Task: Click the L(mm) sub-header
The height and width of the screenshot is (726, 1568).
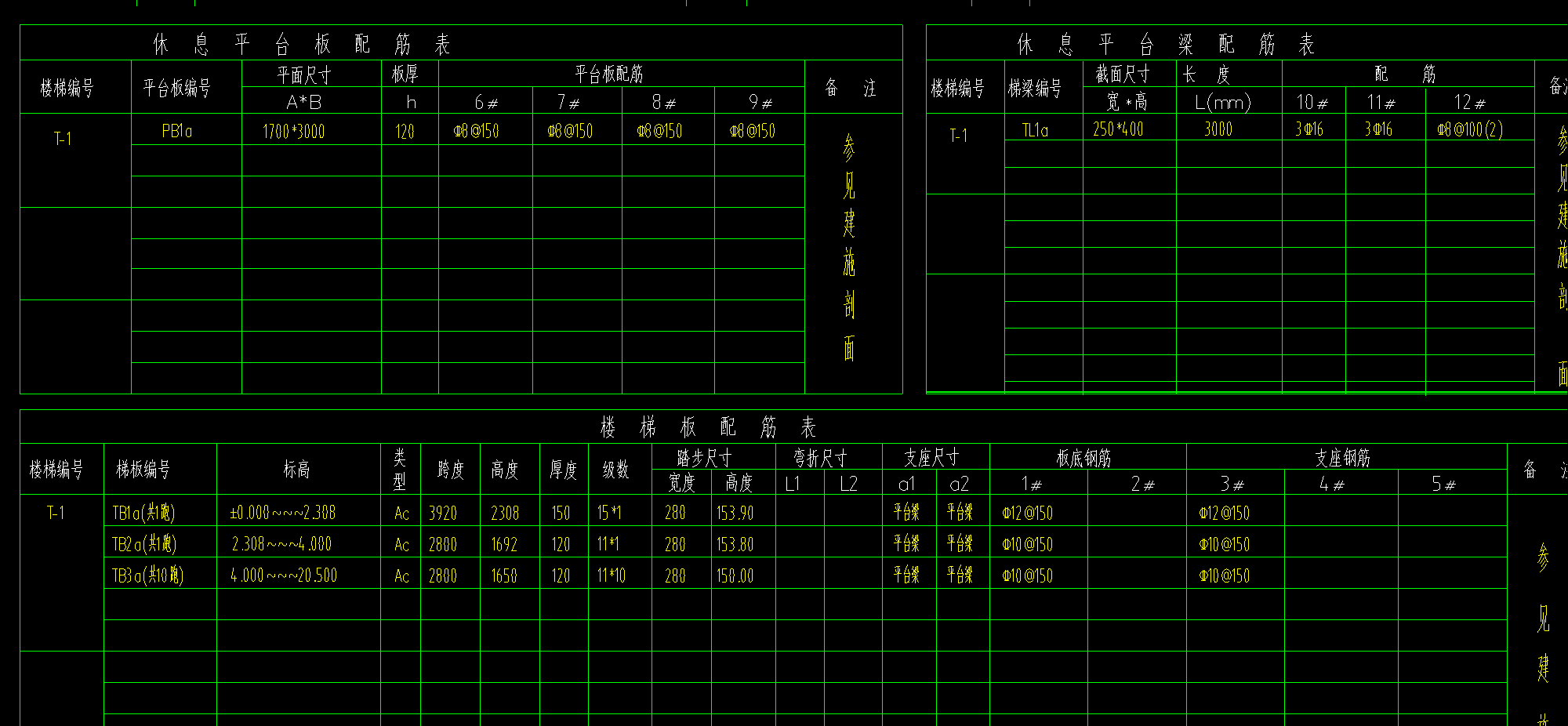Action: pos(1223,102)
